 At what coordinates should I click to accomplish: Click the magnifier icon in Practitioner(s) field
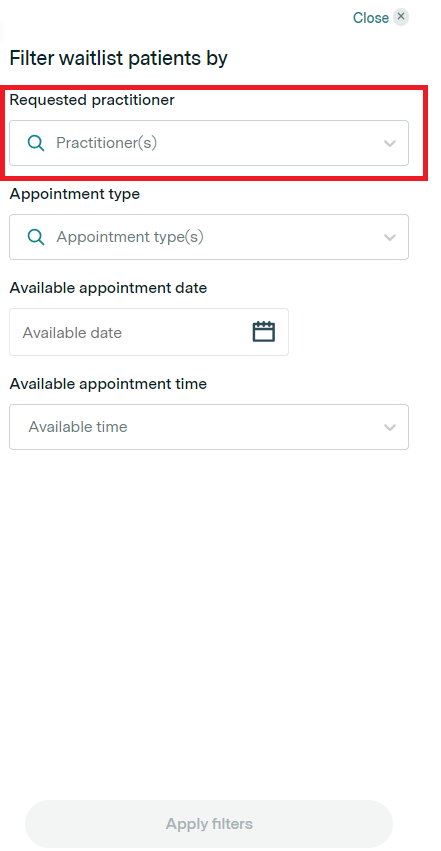point(36,143)
